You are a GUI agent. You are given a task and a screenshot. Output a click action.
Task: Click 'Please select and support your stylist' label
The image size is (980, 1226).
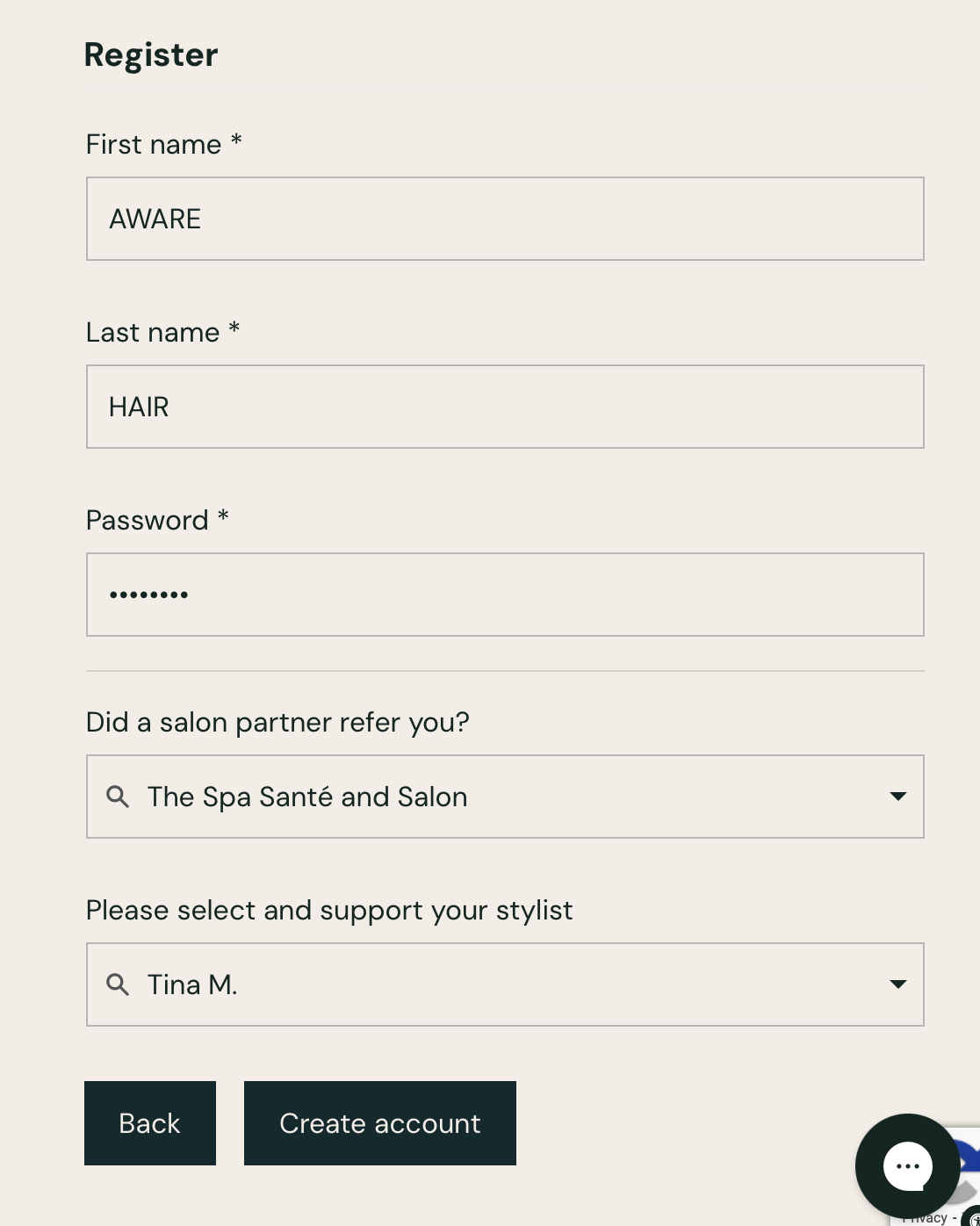329,910
